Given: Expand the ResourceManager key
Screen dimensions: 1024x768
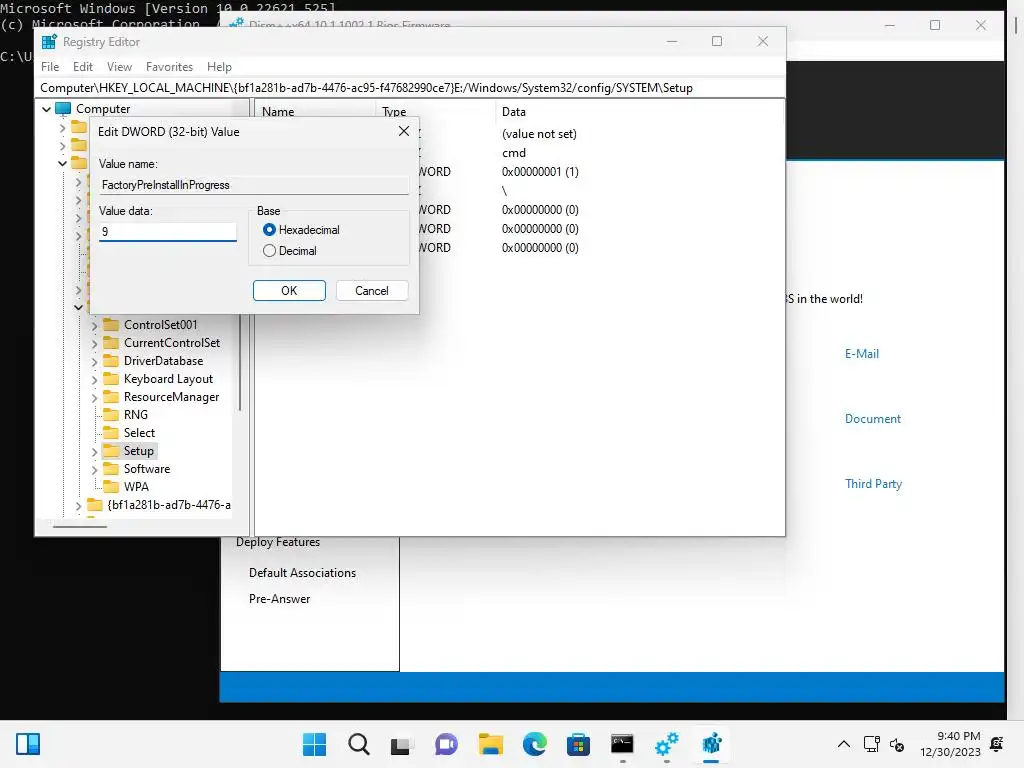Looking at the screenshot, I should tap(94, 397).
